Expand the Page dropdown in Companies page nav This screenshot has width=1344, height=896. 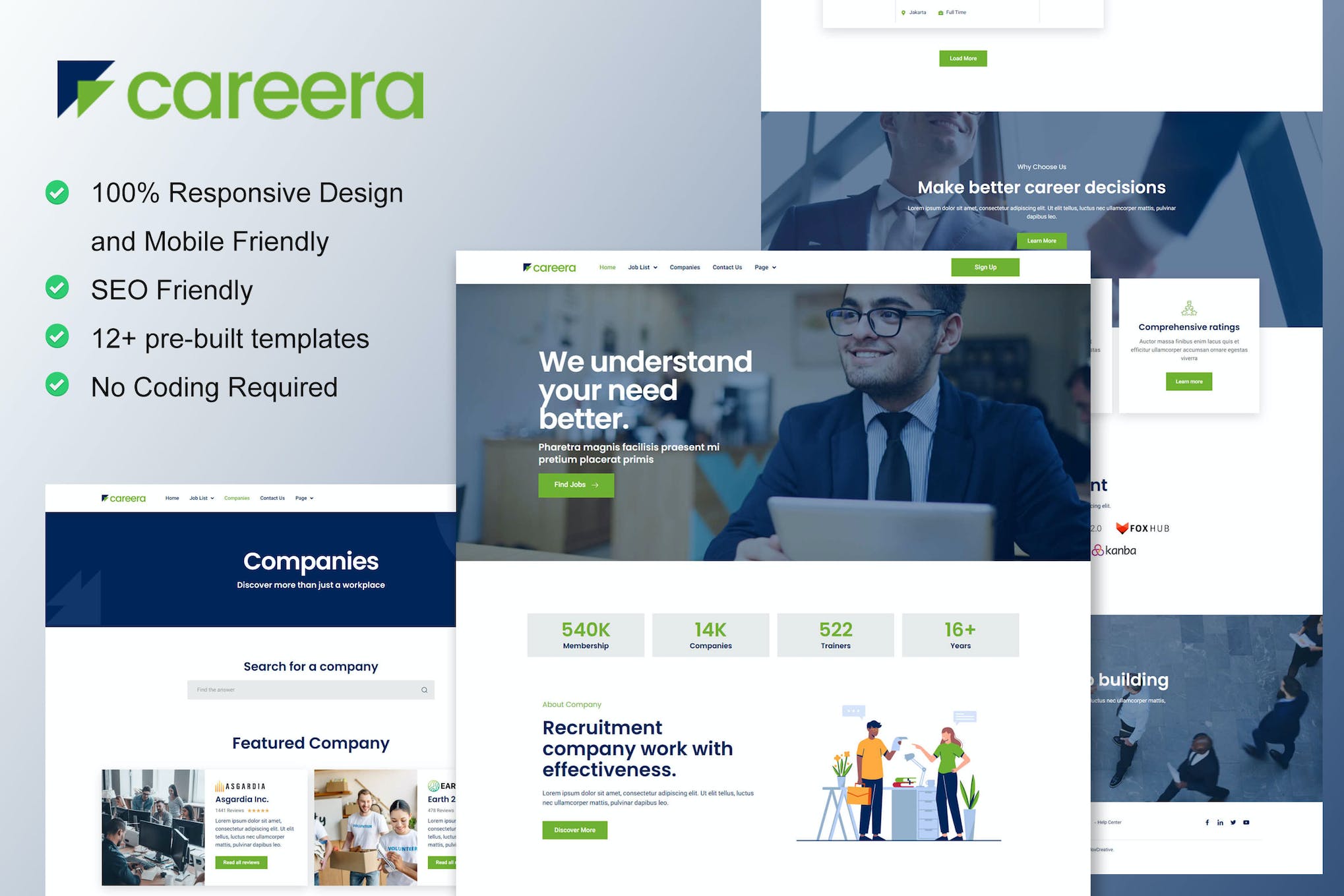[305, 498]
